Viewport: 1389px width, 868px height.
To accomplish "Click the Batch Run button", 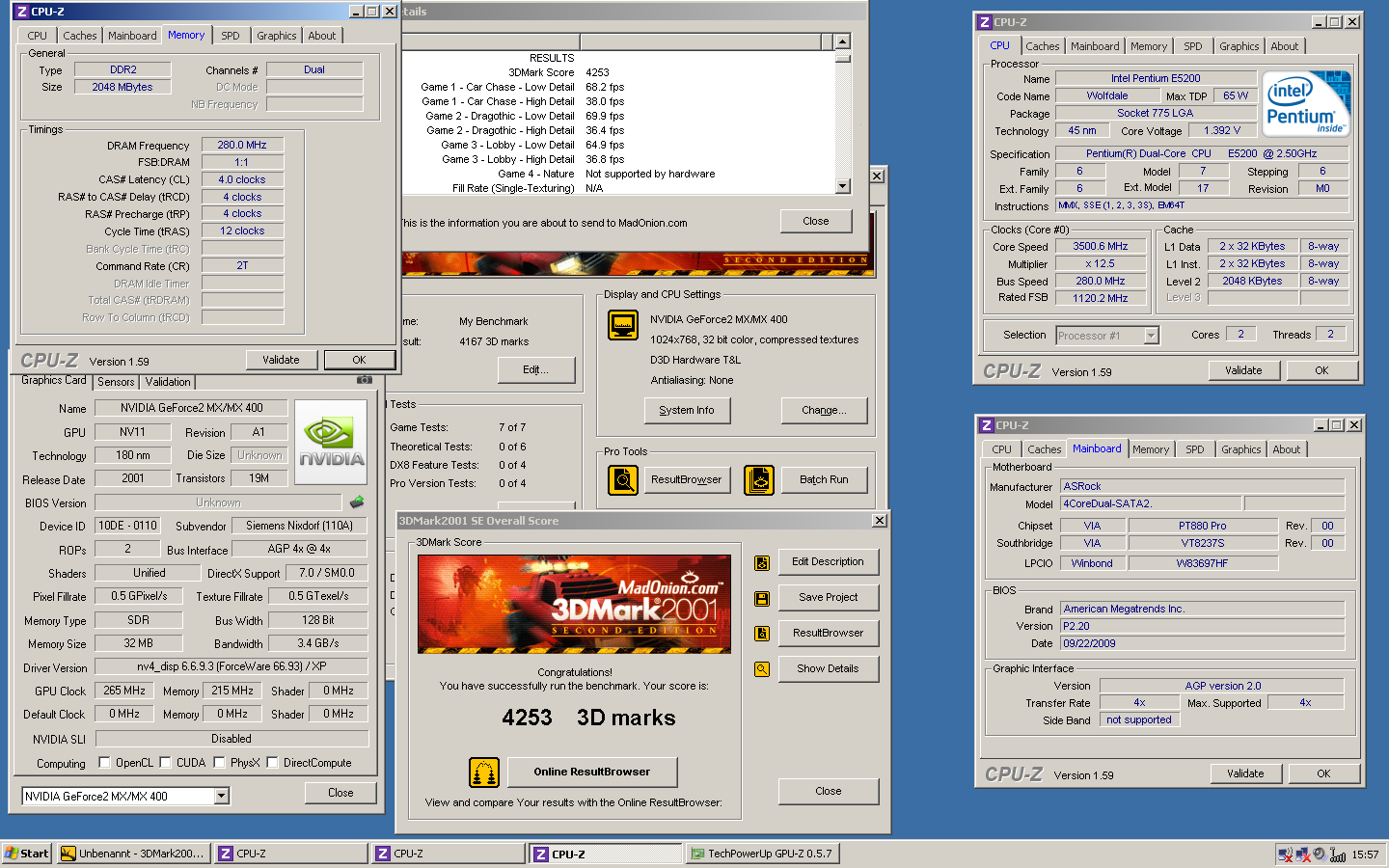I will pos(824,480).
